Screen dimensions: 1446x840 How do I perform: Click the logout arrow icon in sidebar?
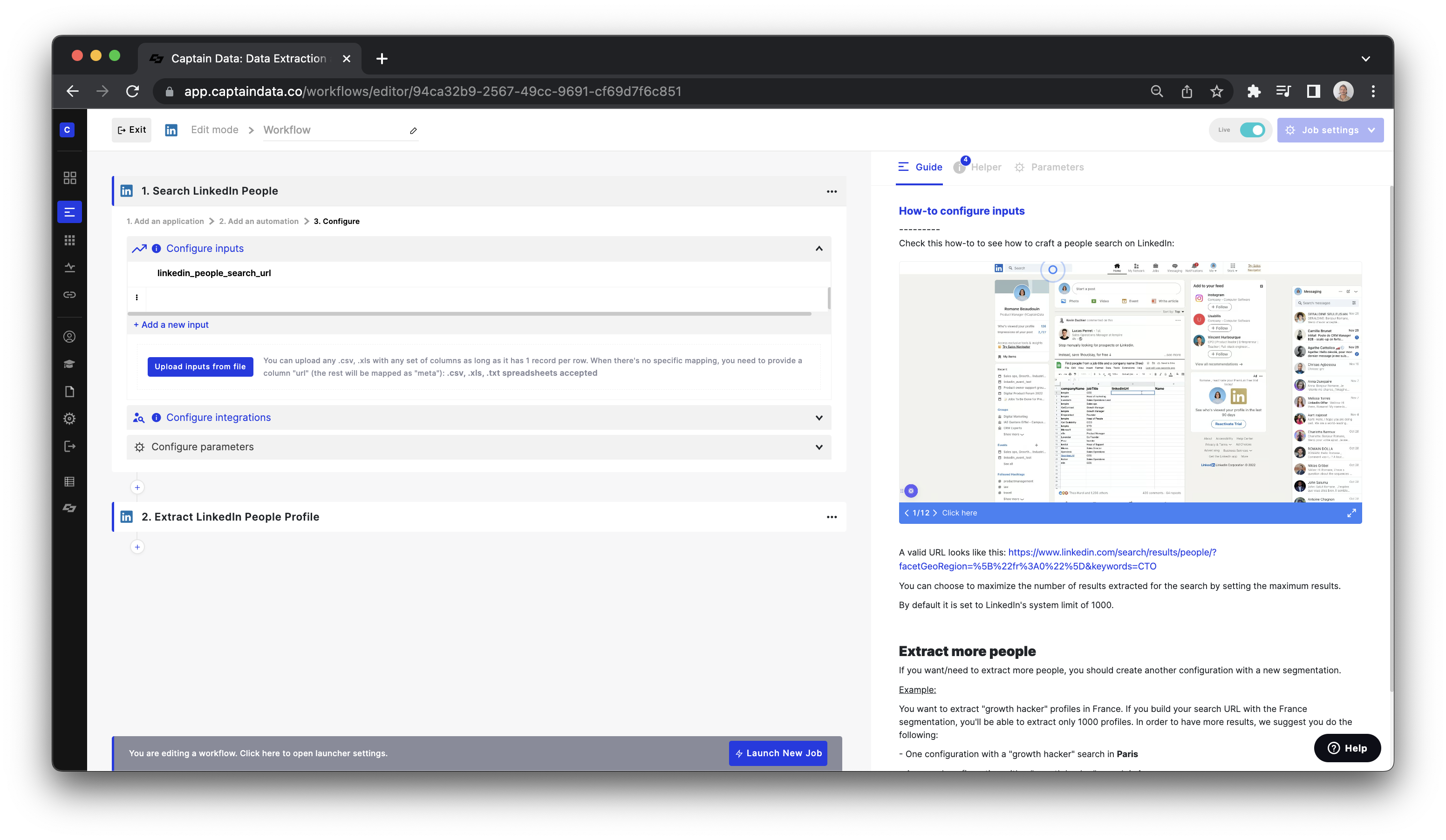69,447
